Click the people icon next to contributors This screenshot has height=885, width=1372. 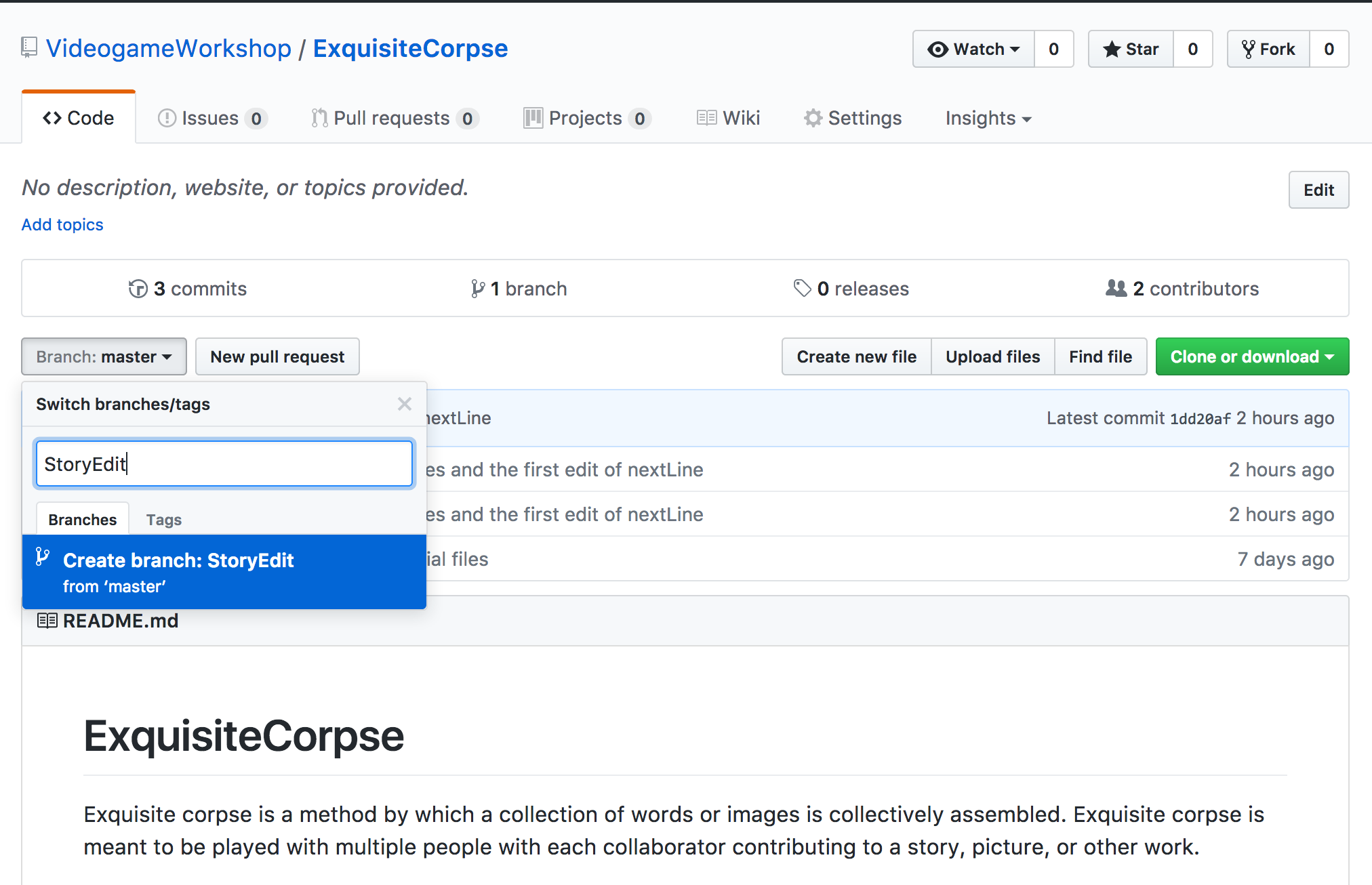[1116, 289]
